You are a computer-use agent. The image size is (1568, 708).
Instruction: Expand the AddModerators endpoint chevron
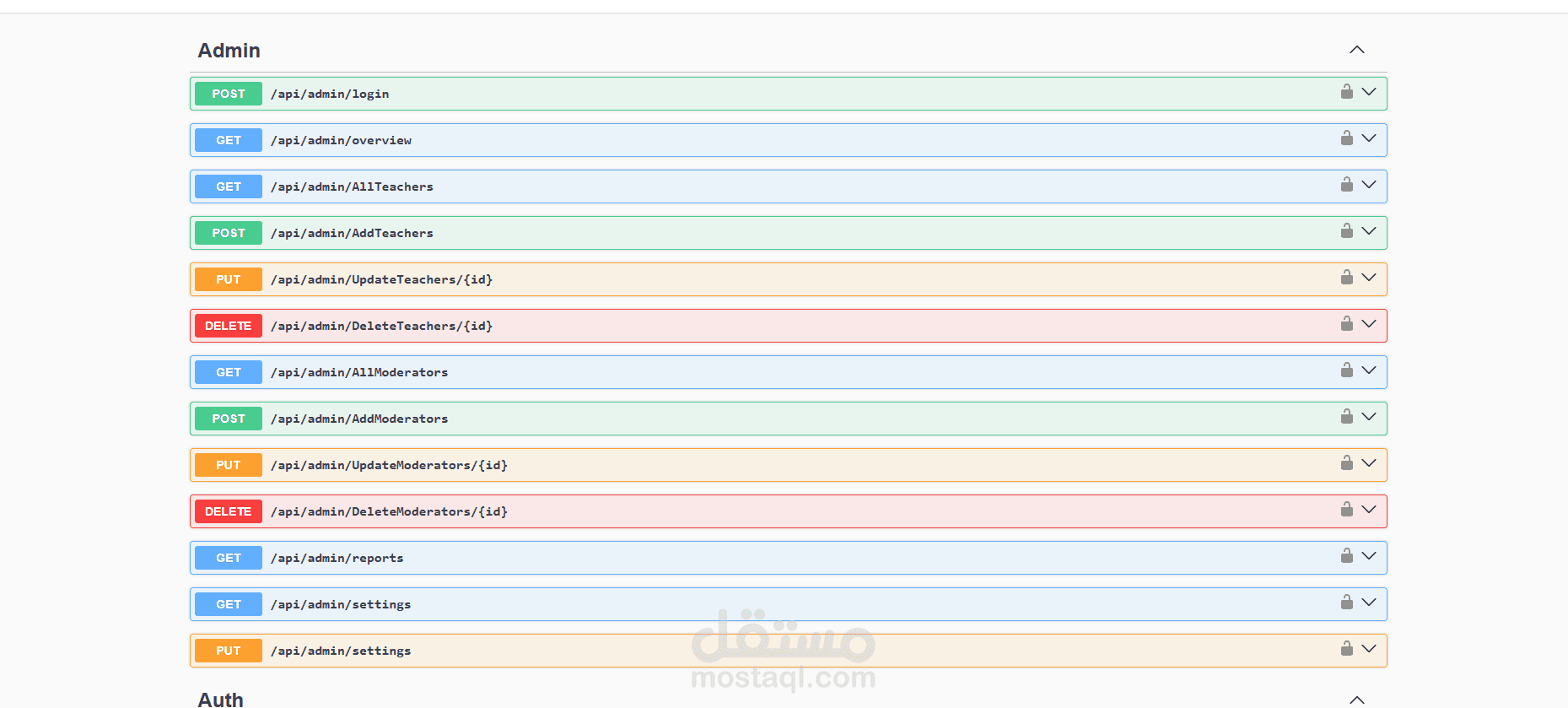pos(1369,417)
